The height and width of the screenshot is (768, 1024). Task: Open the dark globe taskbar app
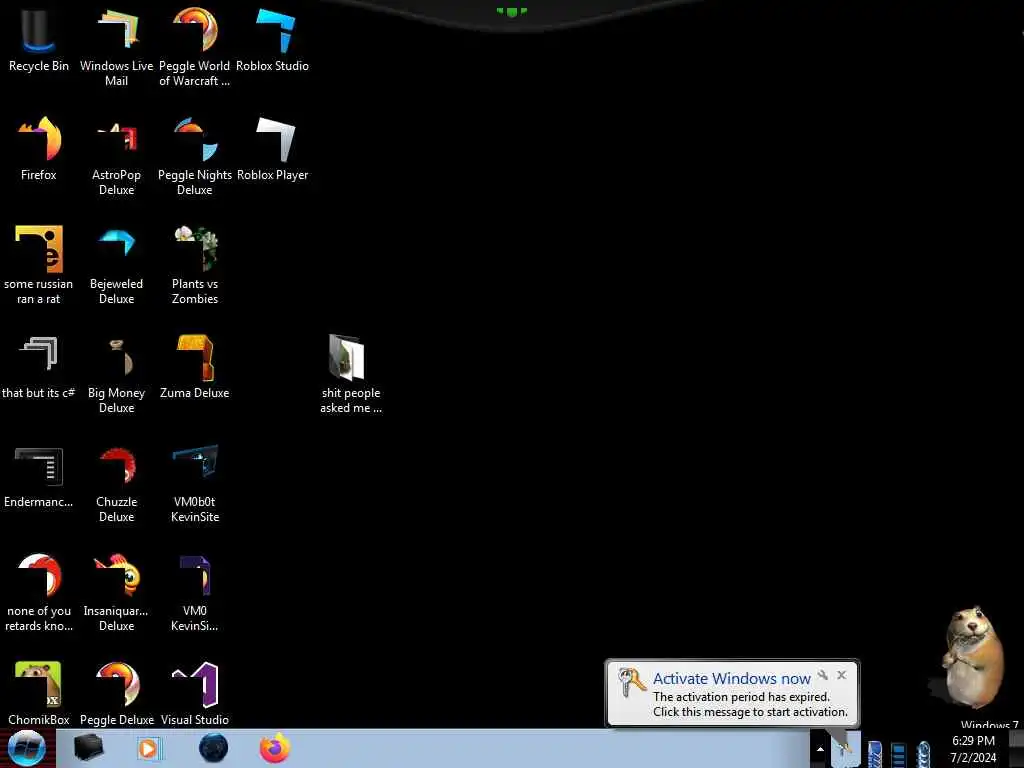(214, 748)
